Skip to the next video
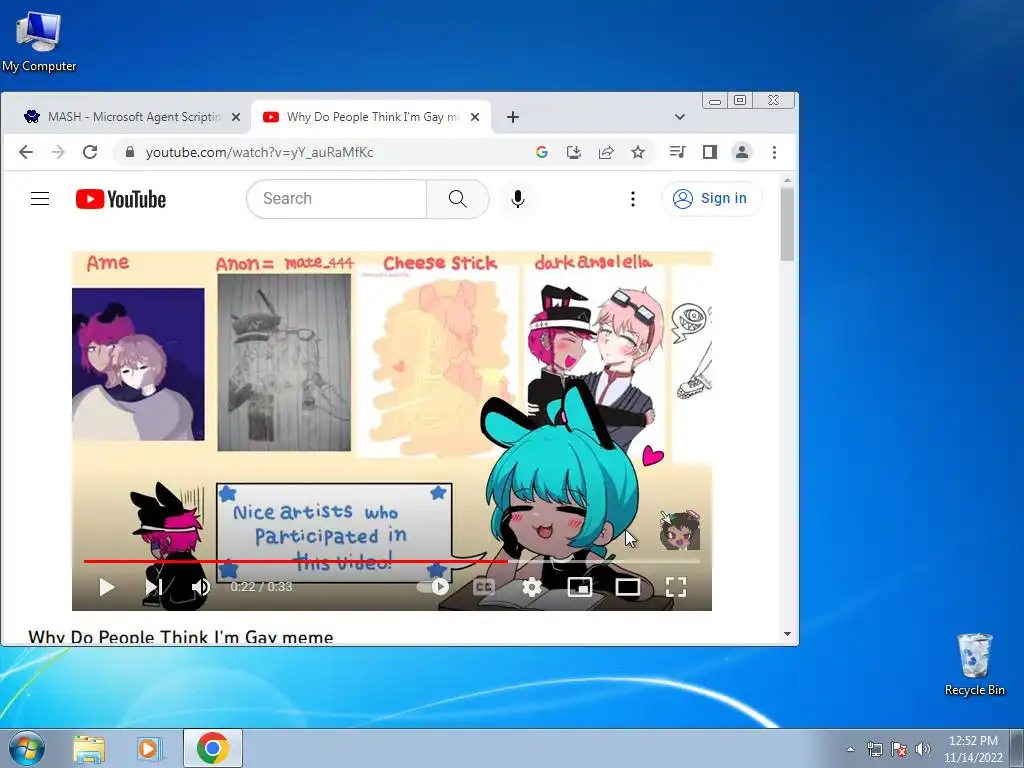The height and width of the screenshot is (768, 1024). pyautogui.click(x=154, y=587)
